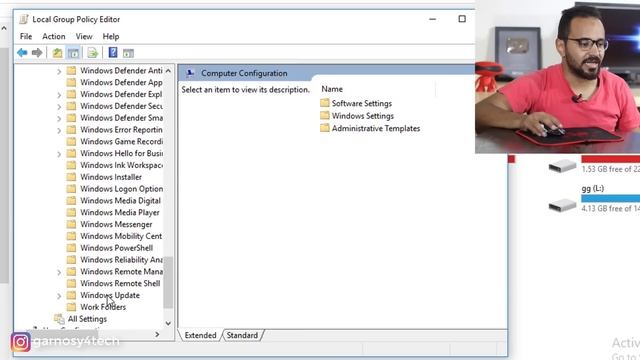This screenshot has width=640, height=360.
Task: Expand the Windows Error Reporting node
Action: pyautogui.click(x=59, y=131)
